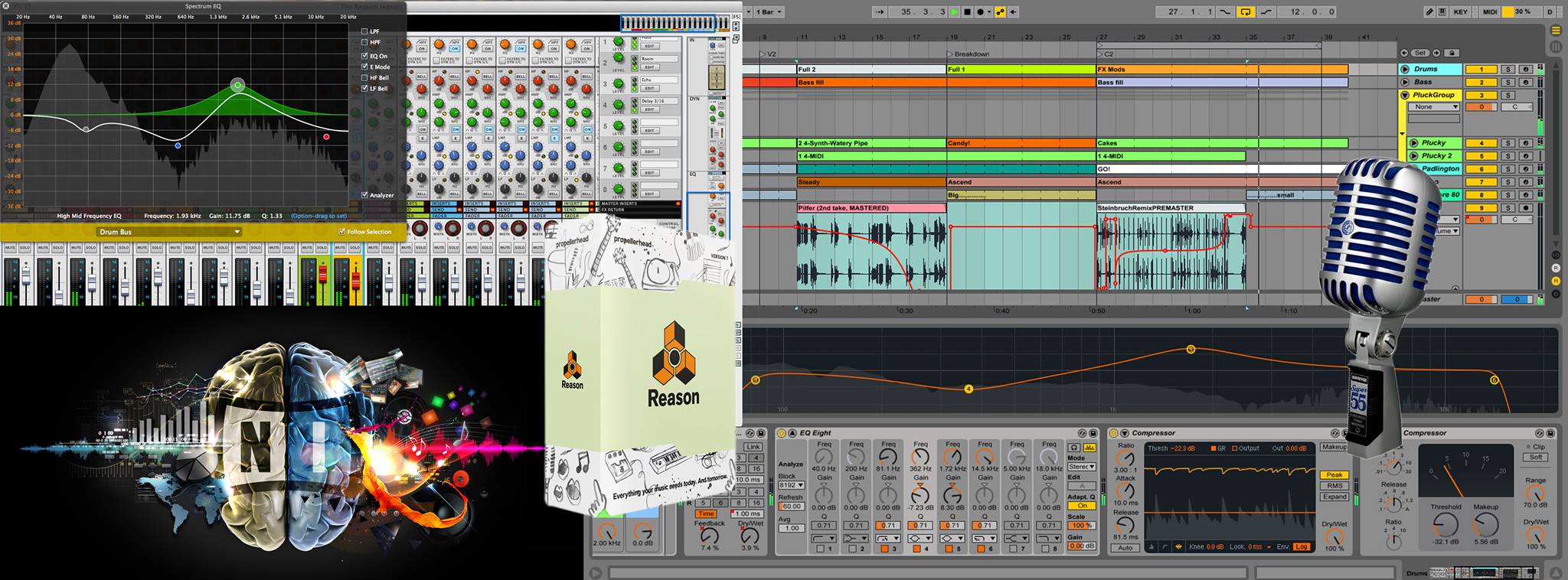Toggle EQ Eight band 4 activator
1568x580 pixels.
click(x=916, y=549)
